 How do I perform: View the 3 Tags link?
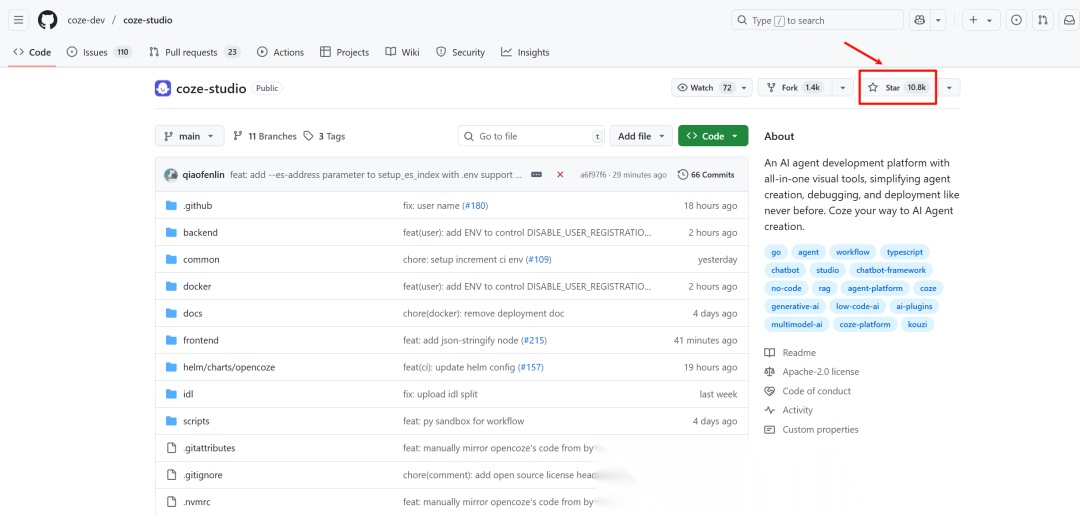pyautogui.click(x=324, y=136)
